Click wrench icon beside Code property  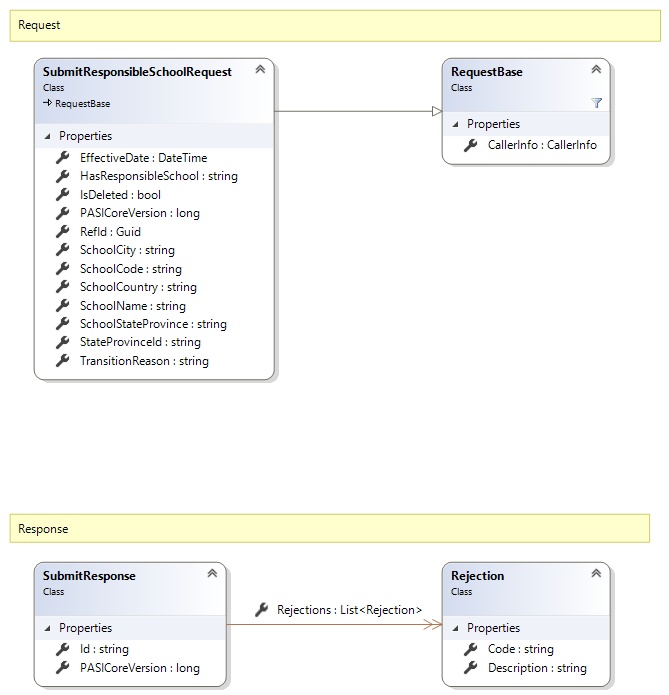(471, 650)
